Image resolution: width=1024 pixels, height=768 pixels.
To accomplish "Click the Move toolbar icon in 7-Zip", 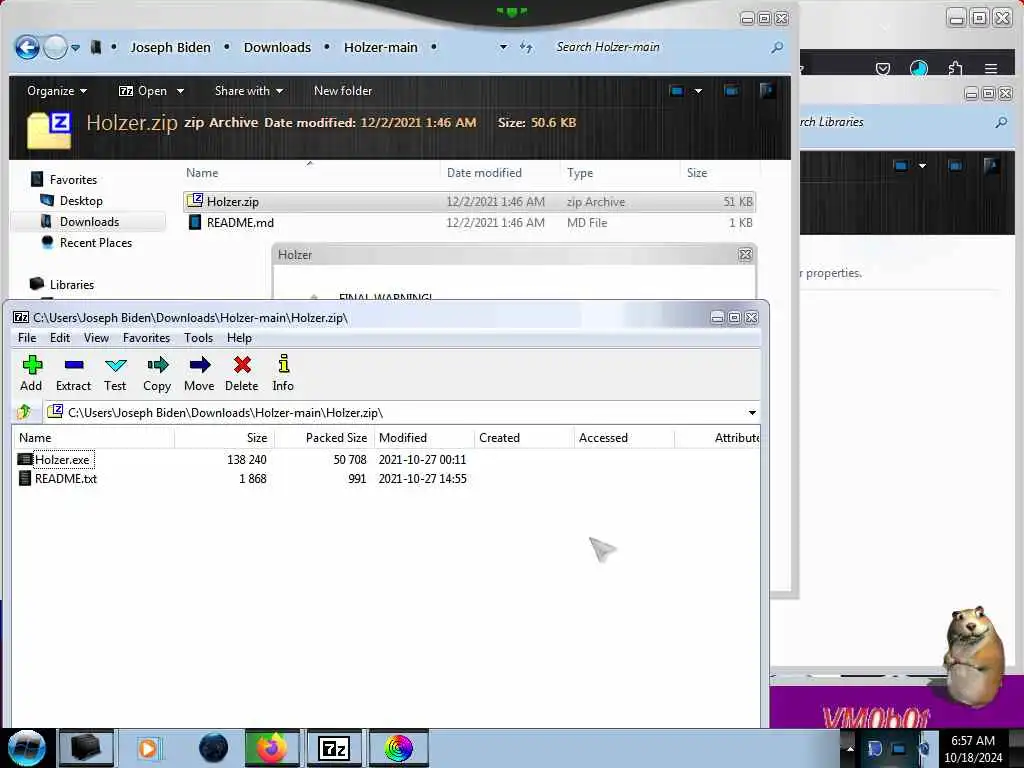I will 199,373.
